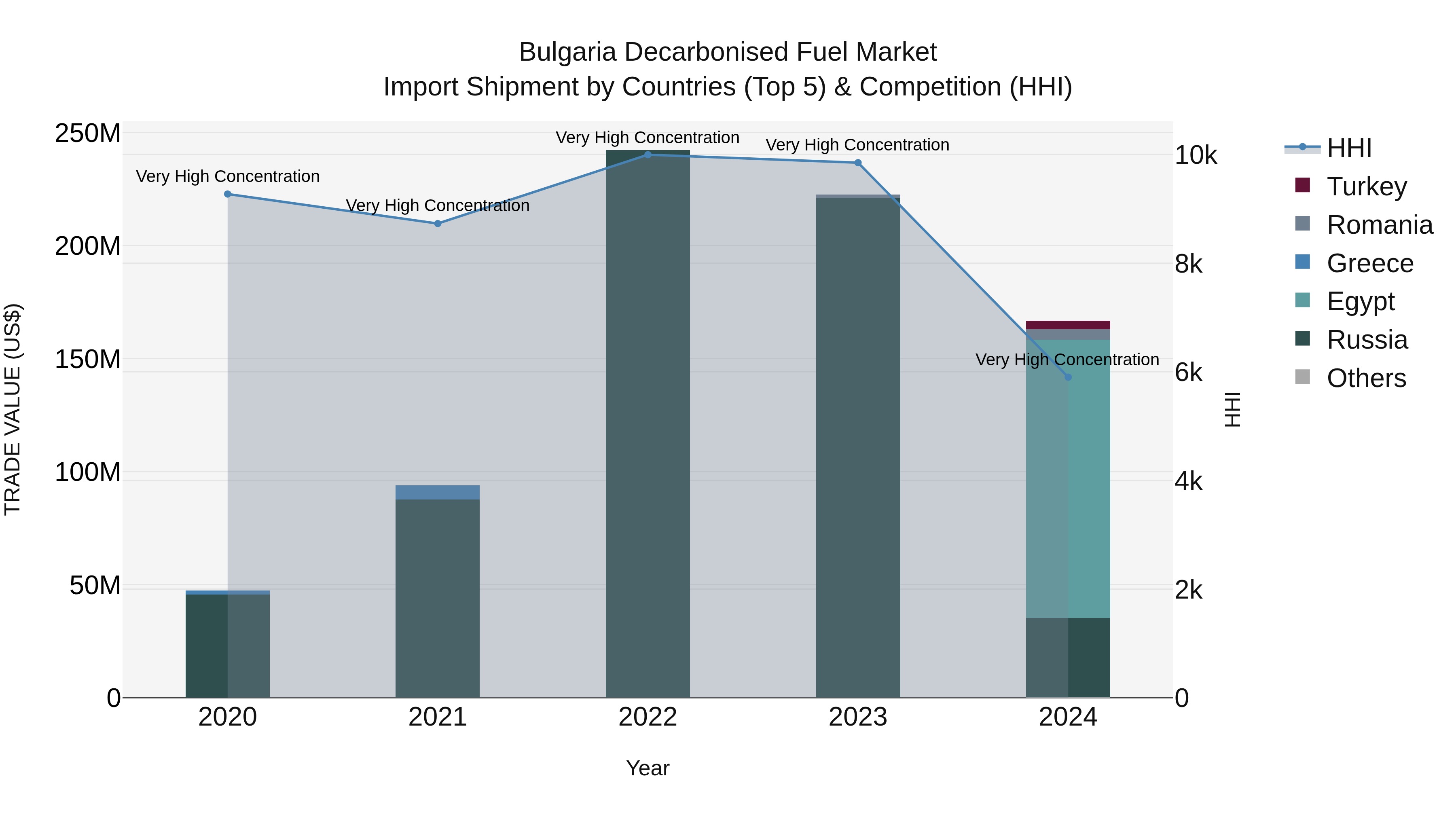Click the HHI line marker in legend
Image resolution: width=1456 pixels, height=819 pixels.
(1302, 147)
